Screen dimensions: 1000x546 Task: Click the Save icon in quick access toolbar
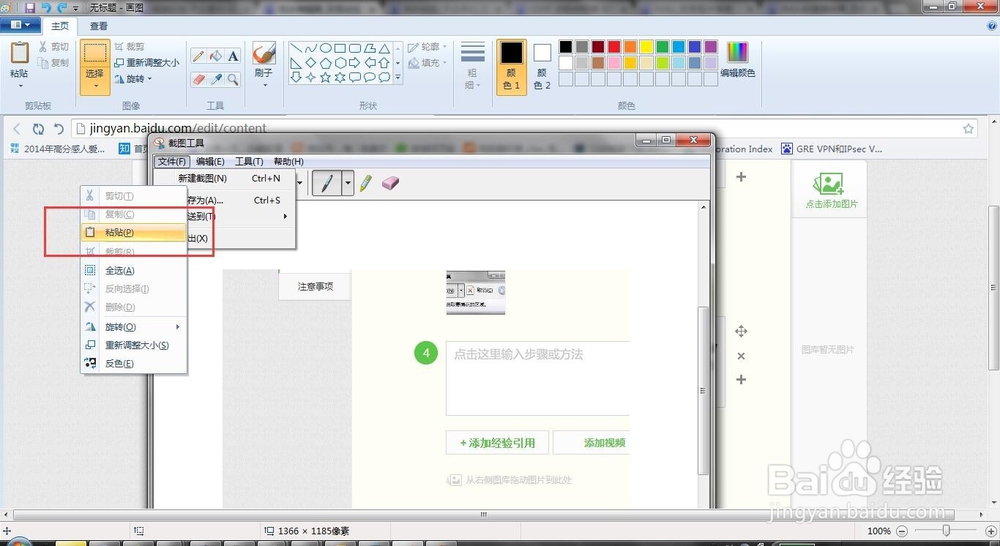(30, 8)
